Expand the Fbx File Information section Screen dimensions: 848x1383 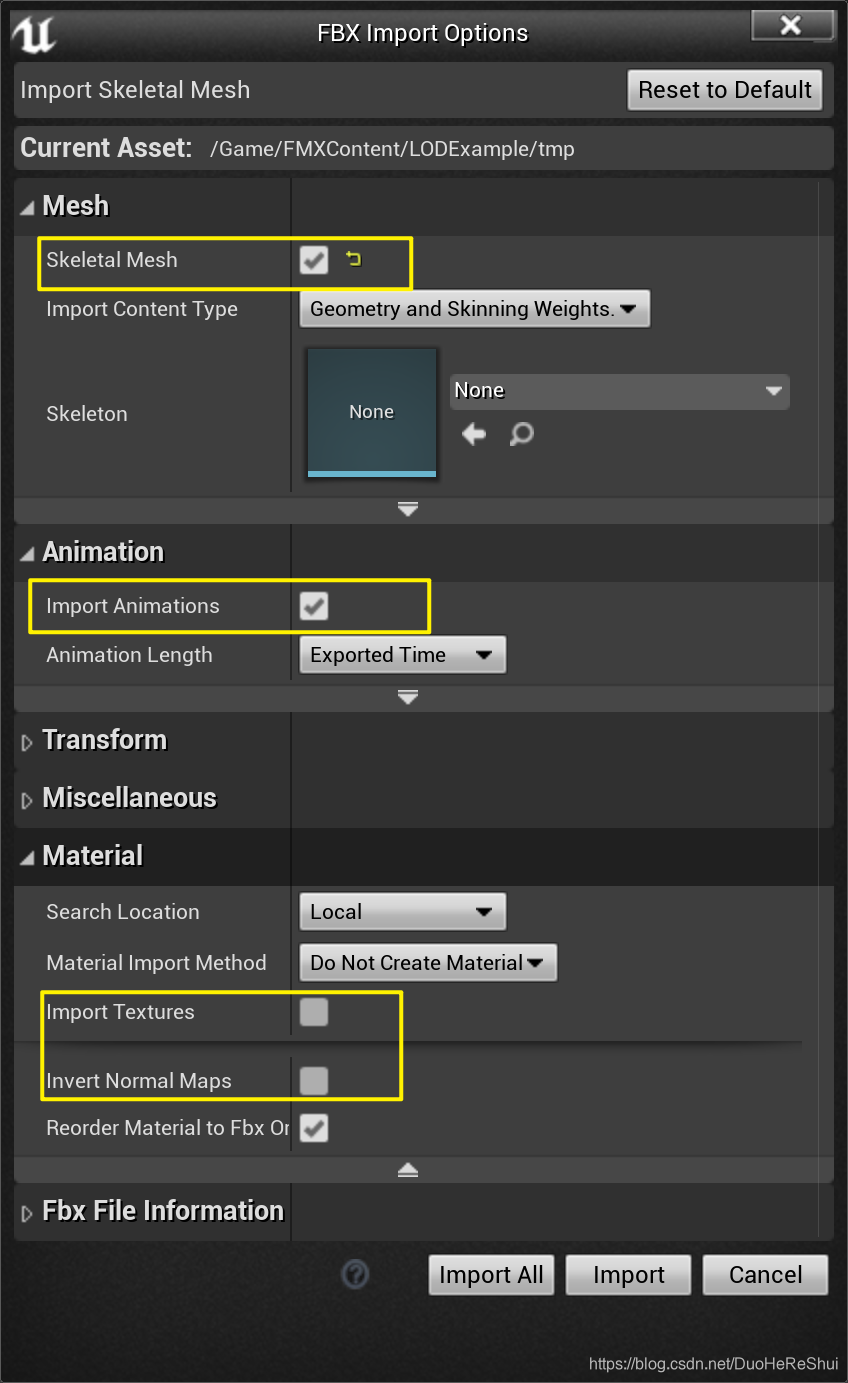click(27, 1212)
